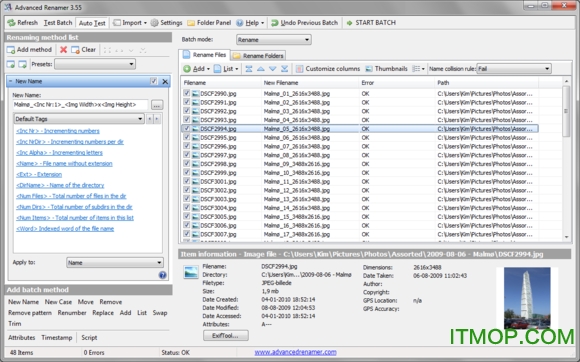Start the batch with START BATCH
Viewport: 580px width, 362px height.
pos(371,23)
